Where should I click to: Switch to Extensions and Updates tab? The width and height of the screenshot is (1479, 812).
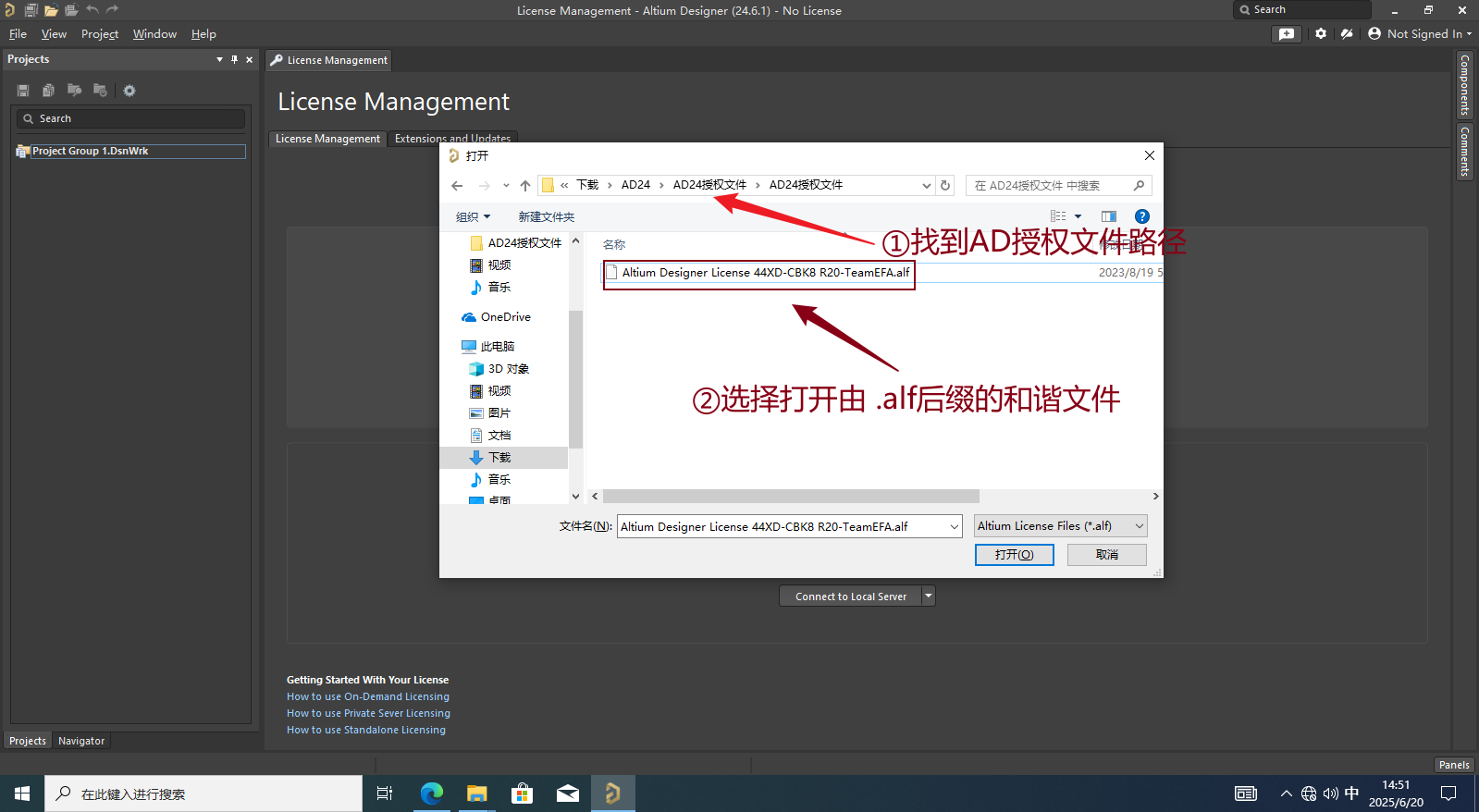pyautogui.click(x=452, y=138)
